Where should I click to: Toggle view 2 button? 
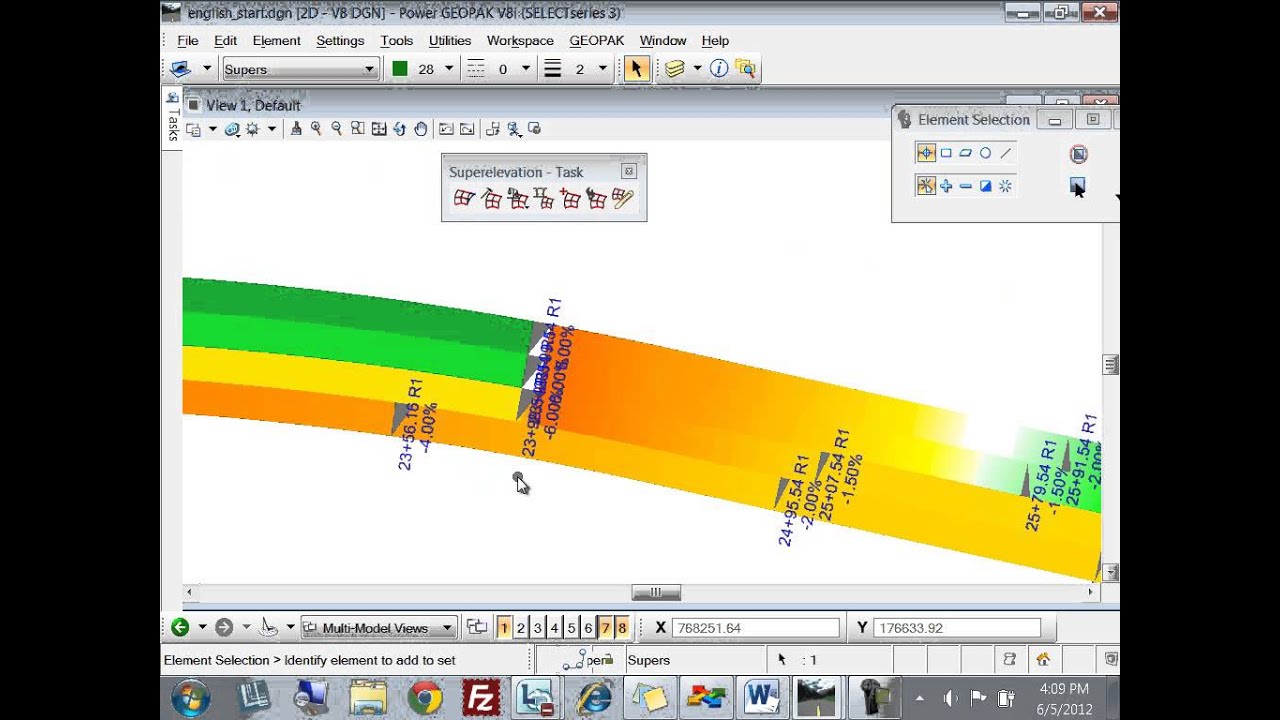coord(521,628)
